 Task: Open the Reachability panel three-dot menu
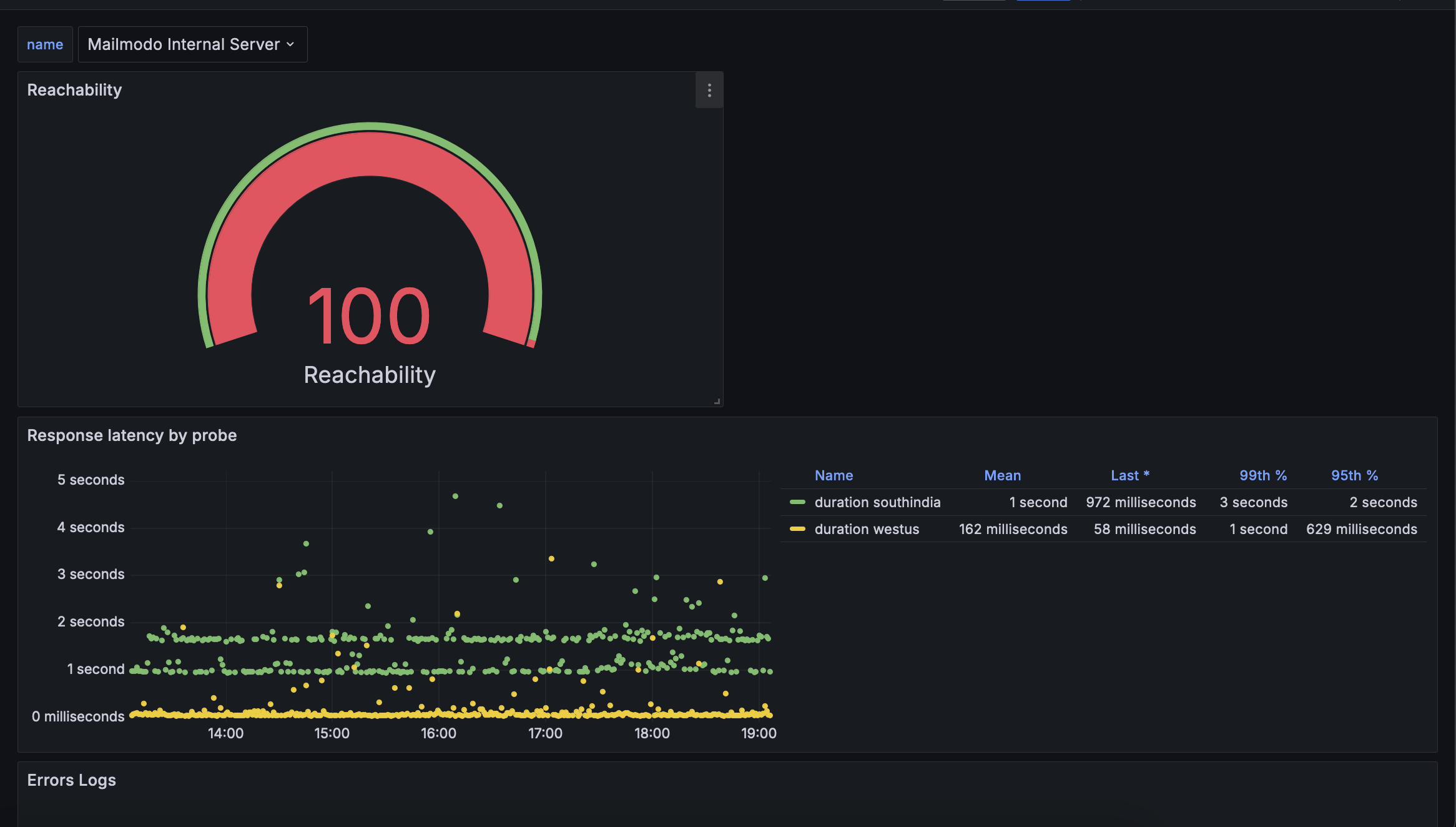[709, 91]
